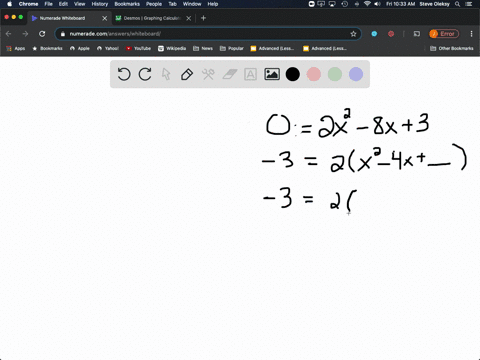Open the Tab menu
The height and width of the screenshot is (360, 480).
172,4
